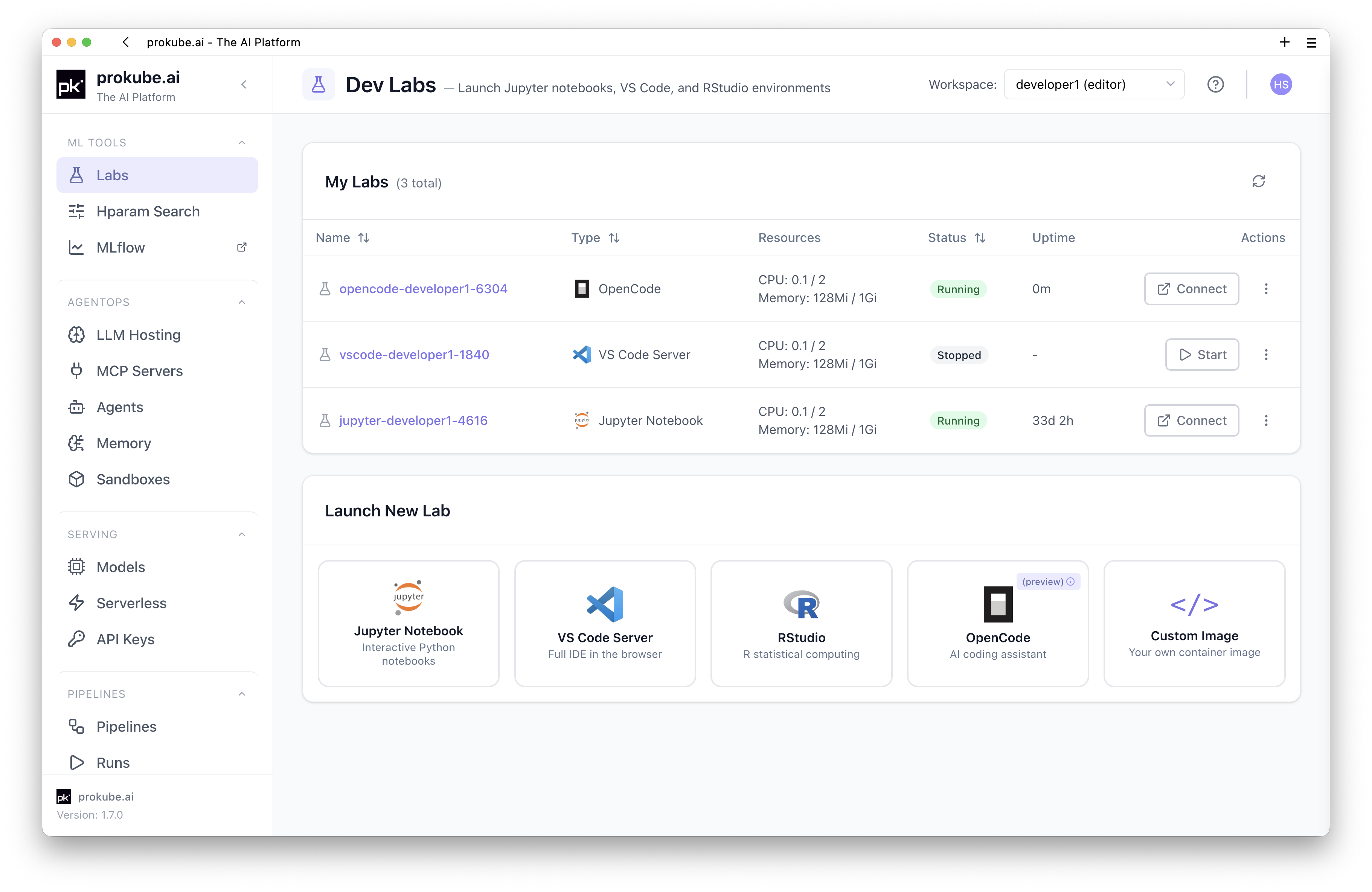Open the vscode-developer1-1840 link

[x=414, y=355]
